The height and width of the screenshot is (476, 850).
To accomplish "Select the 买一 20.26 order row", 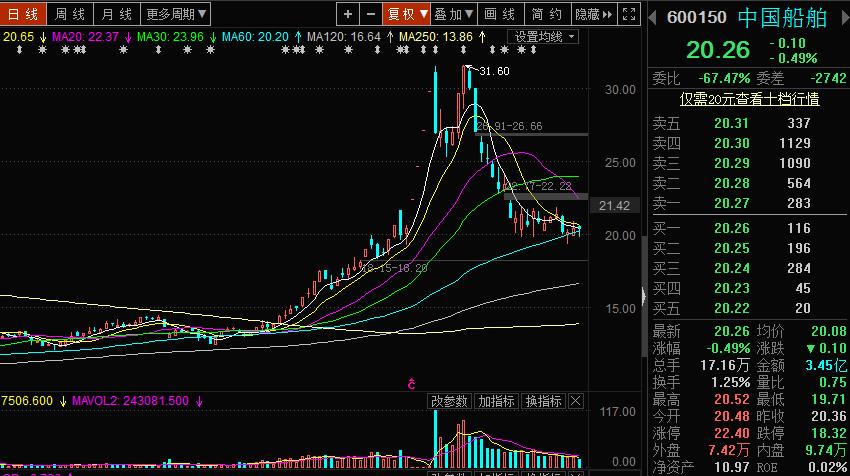I will pos(749,229).
